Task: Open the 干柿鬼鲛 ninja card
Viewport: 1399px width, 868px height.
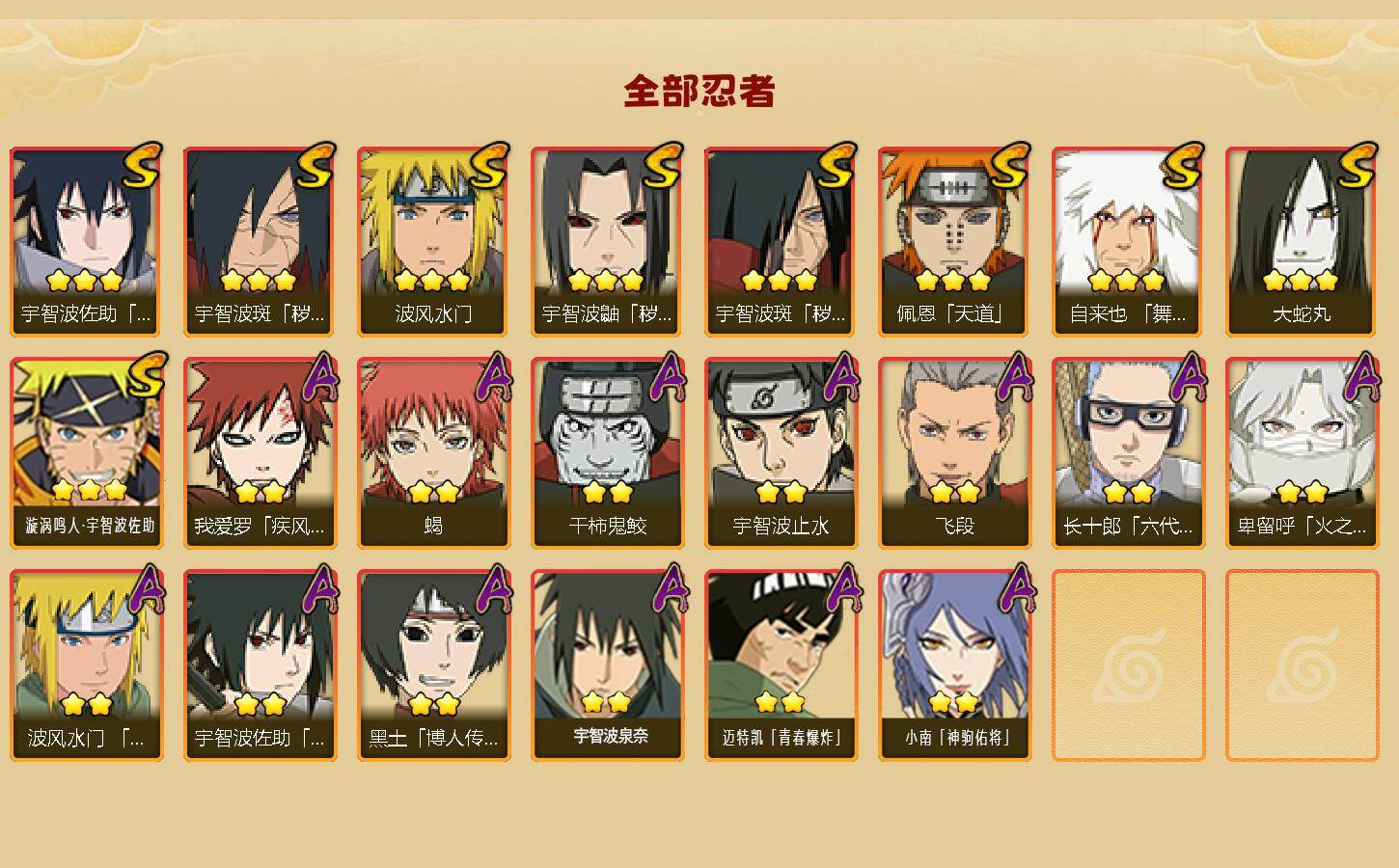Action: pyautogui.click(x=607, y=452)
